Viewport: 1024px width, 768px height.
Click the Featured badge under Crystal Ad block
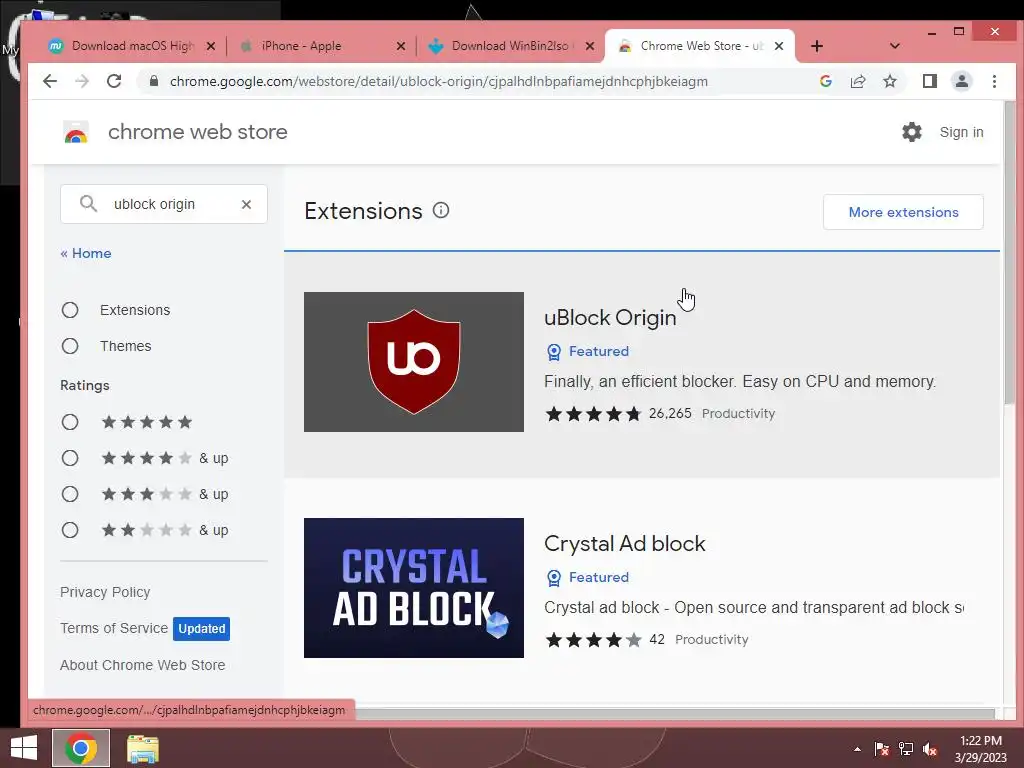click(587, 577)
